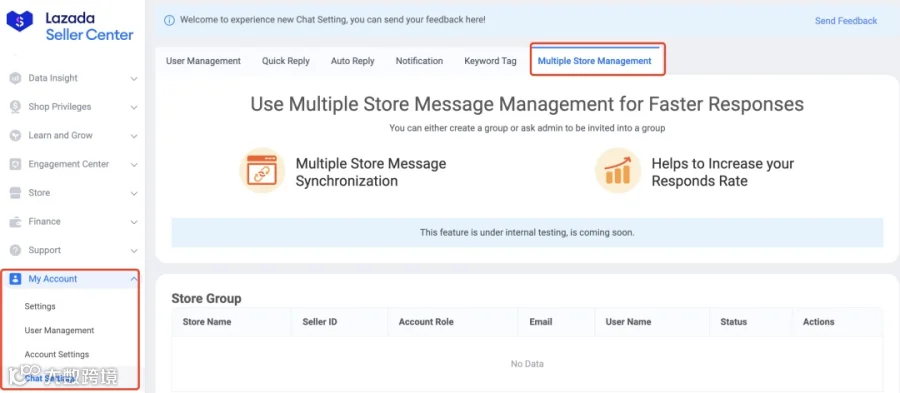Click the Support question mark icon
Image resolution: width=900 pixels, height=393 pixels.
(x=15, y=250)
